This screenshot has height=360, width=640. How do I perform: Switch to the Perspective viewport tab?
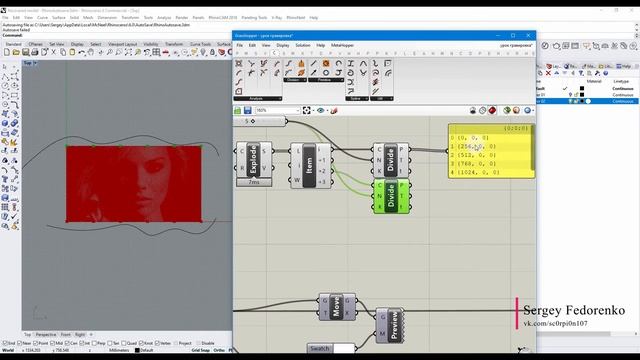45,335
